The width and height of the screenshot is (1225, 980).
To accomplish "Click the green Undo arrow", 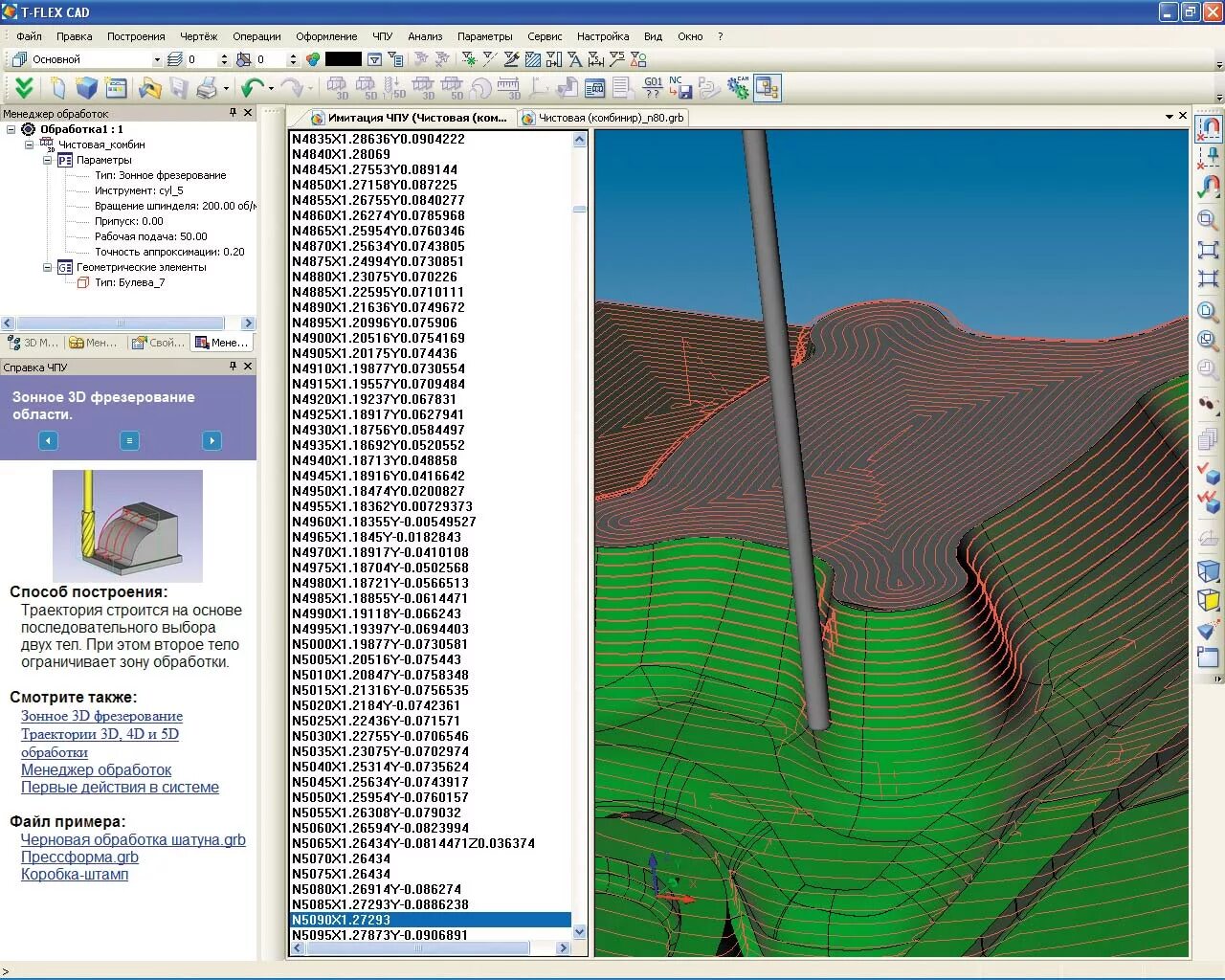I will pos(253,88).
